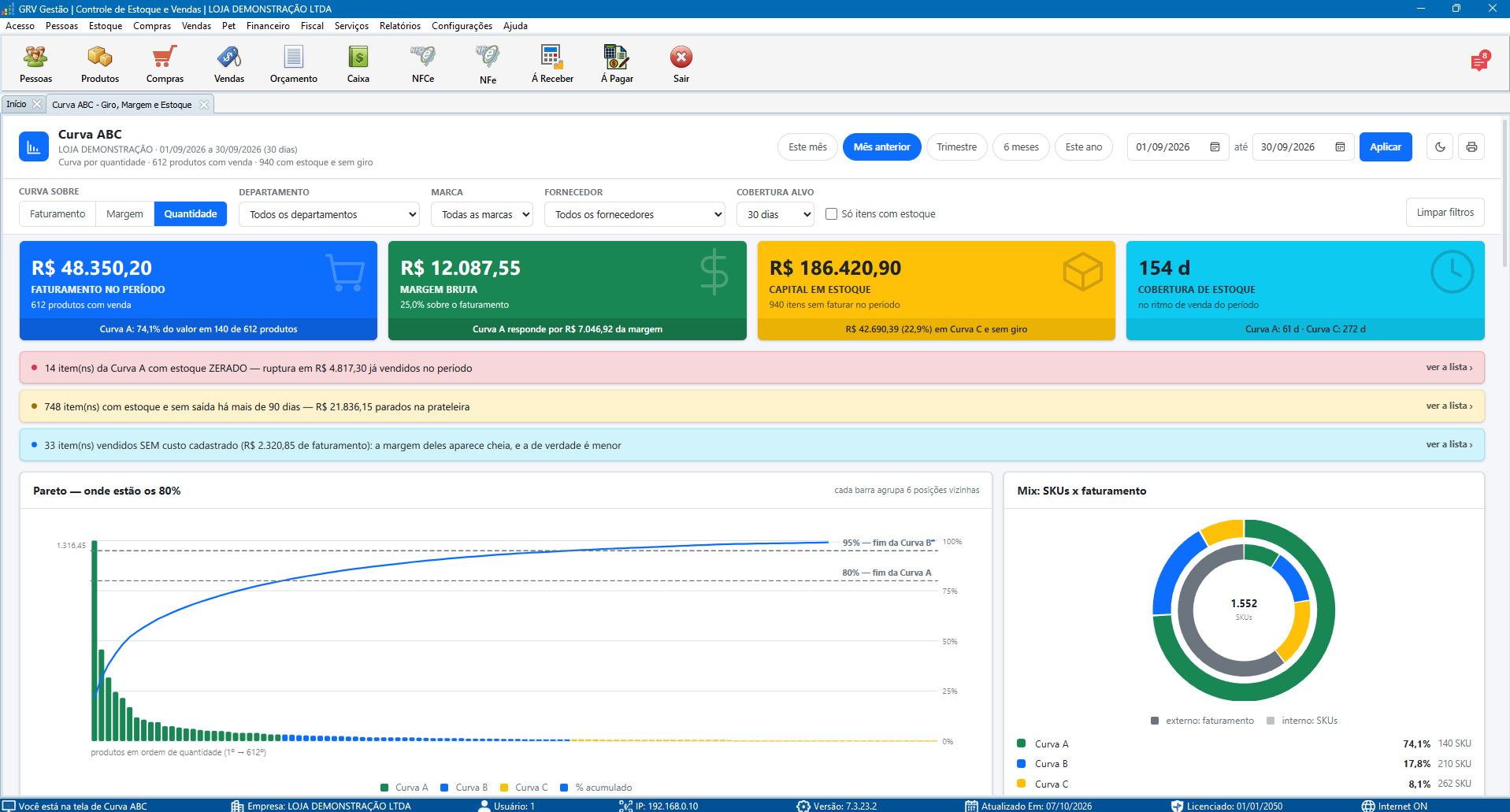The height and width of the screenshot is (812, 1510).
Task: Open the Serviços menu
Action: click(x=351, y=26)
